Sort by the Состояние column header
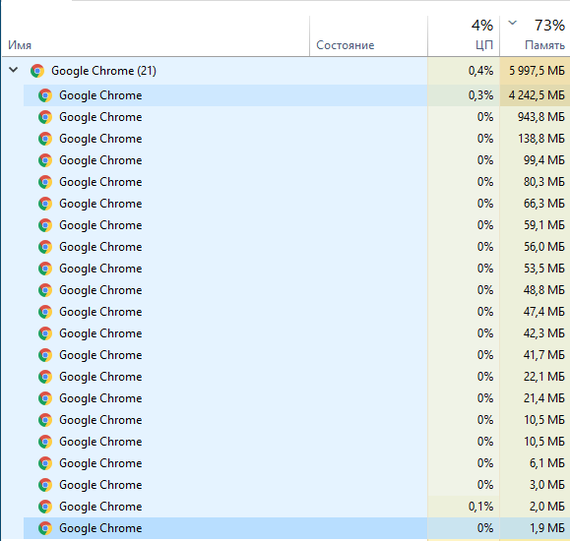Screen dimensions: 570x541 pyautogui.click(x=369, y=36)
